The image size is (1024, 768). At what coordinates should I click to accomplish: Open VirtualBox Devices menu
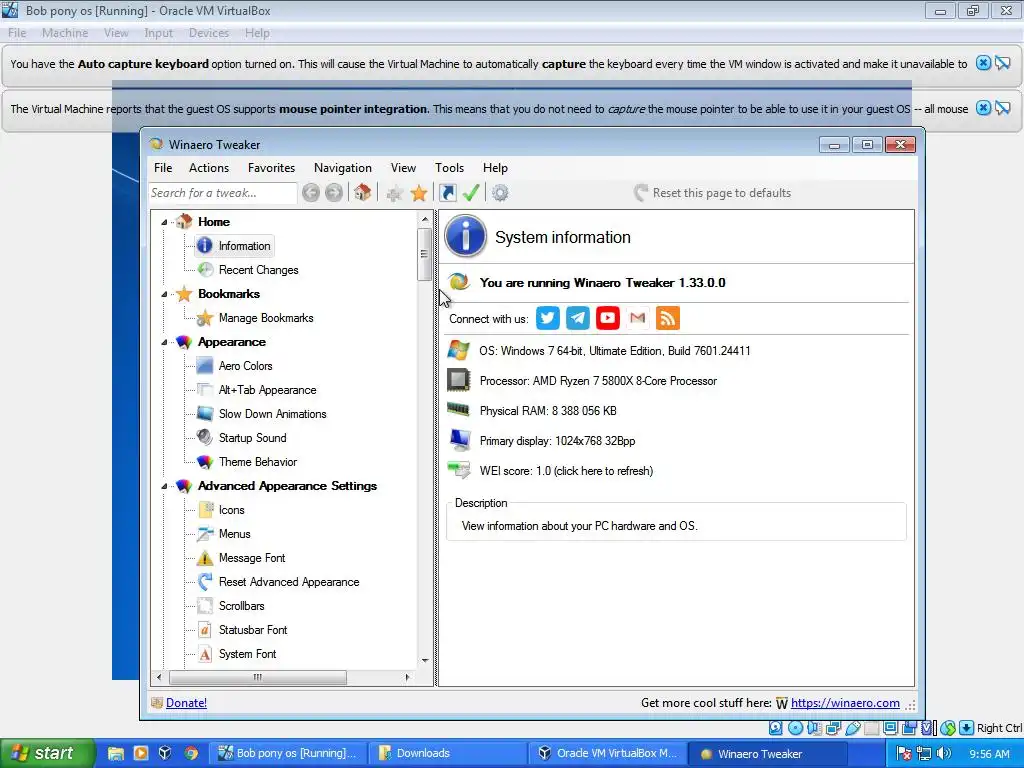(209, 33)
